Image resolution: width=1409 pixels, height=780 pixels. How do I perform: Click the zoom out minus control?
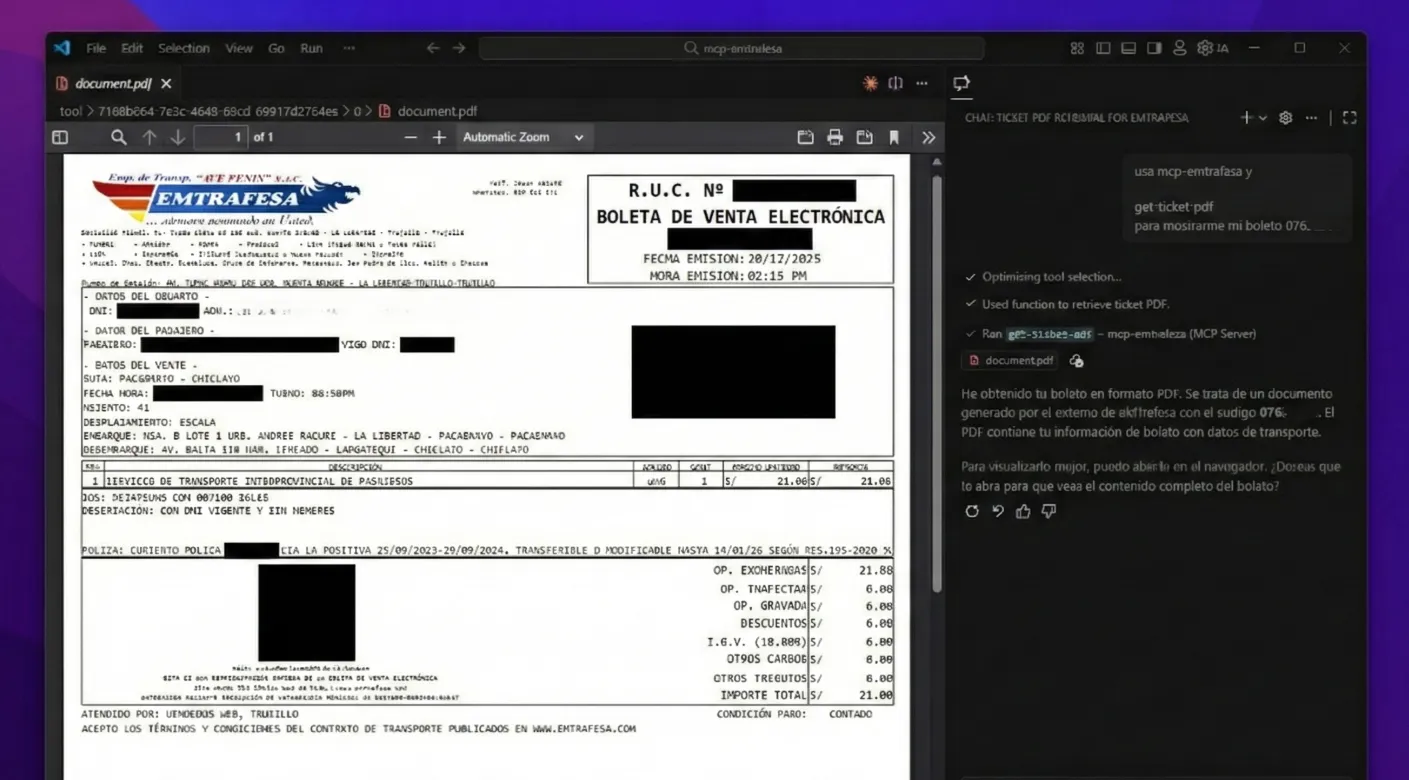410,137
